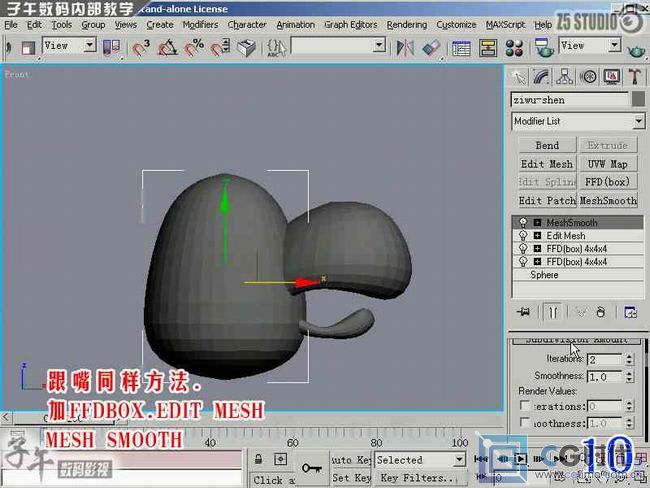The width and height of the screenshot is (650, 488).
Task: Open the Layer Manager icon
Action: click(461, 48)
